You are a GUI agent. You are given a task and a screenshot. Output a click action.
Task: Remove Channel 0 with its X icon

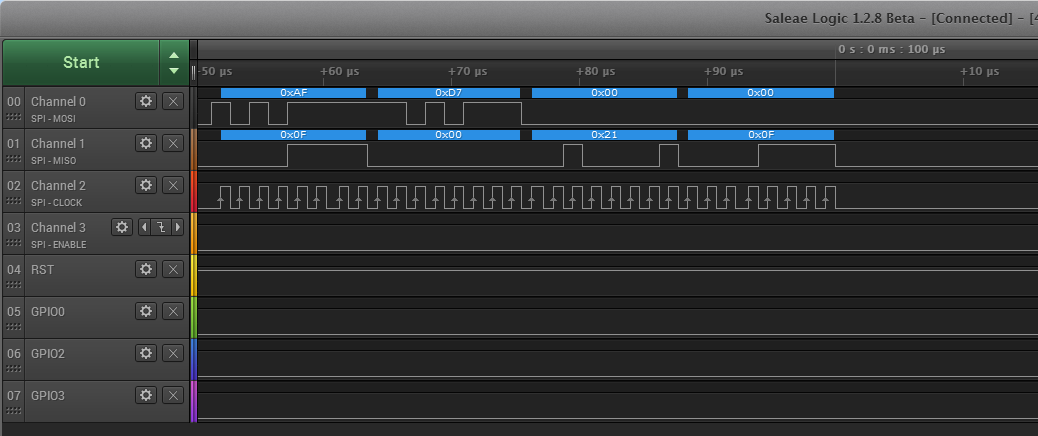173,101
